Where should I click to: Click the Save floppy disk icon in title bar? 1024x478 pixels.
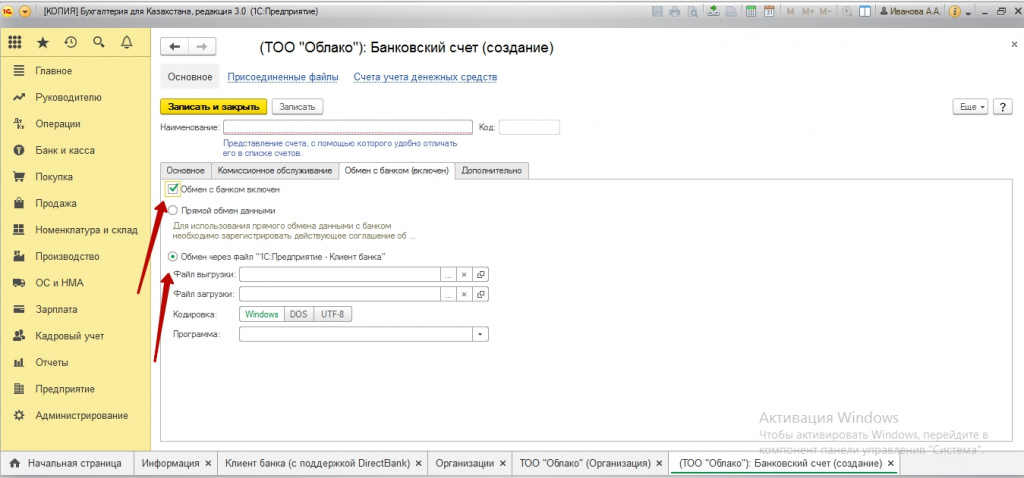(x=657, y=11)
